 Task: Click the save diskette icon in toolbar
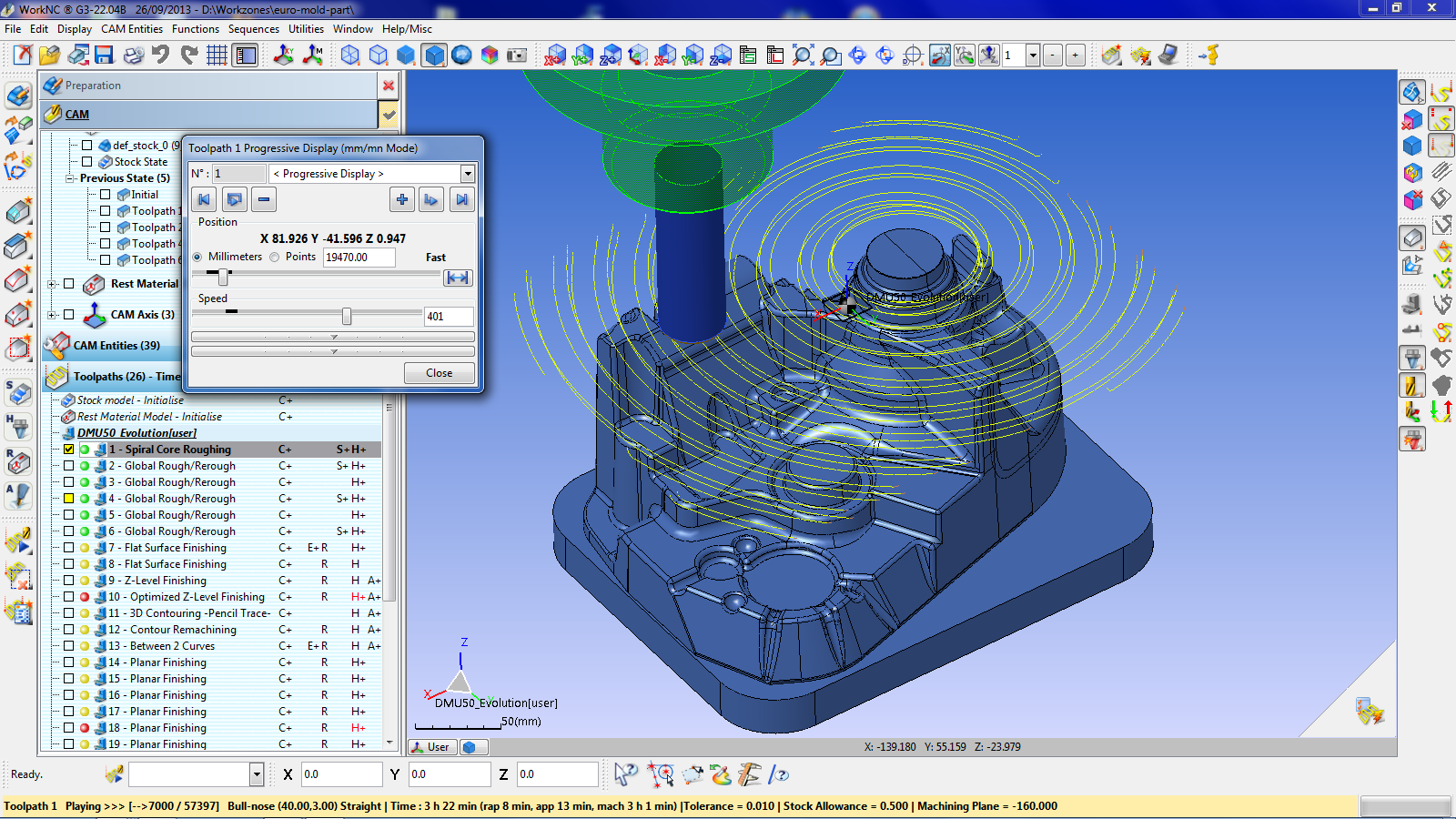coord(104,56)
